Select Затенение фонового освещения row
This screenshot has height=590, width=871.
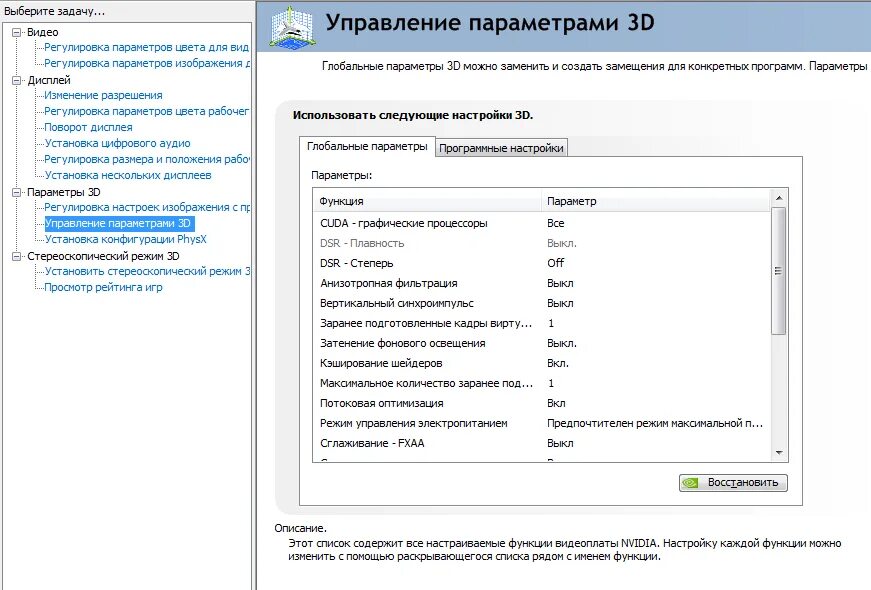[542, 343]
